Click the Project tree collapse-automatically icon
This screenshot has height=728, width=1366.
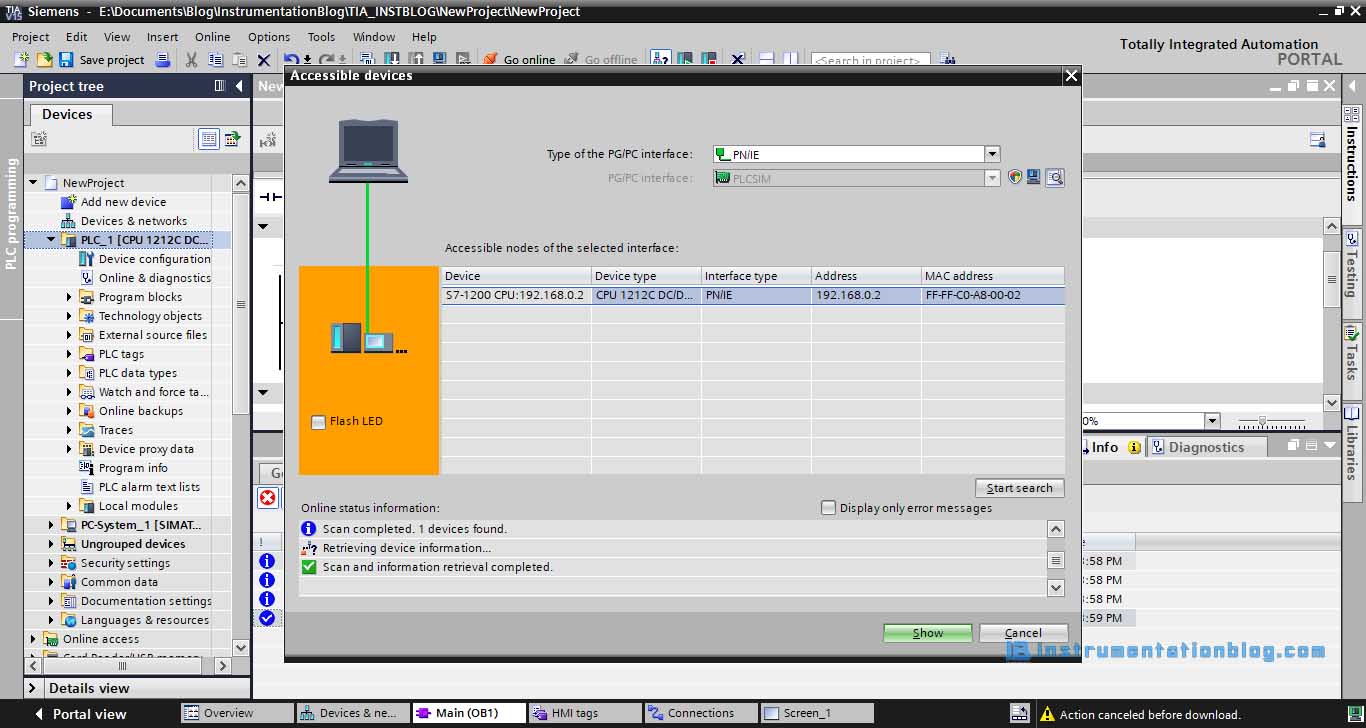(220, 86)
